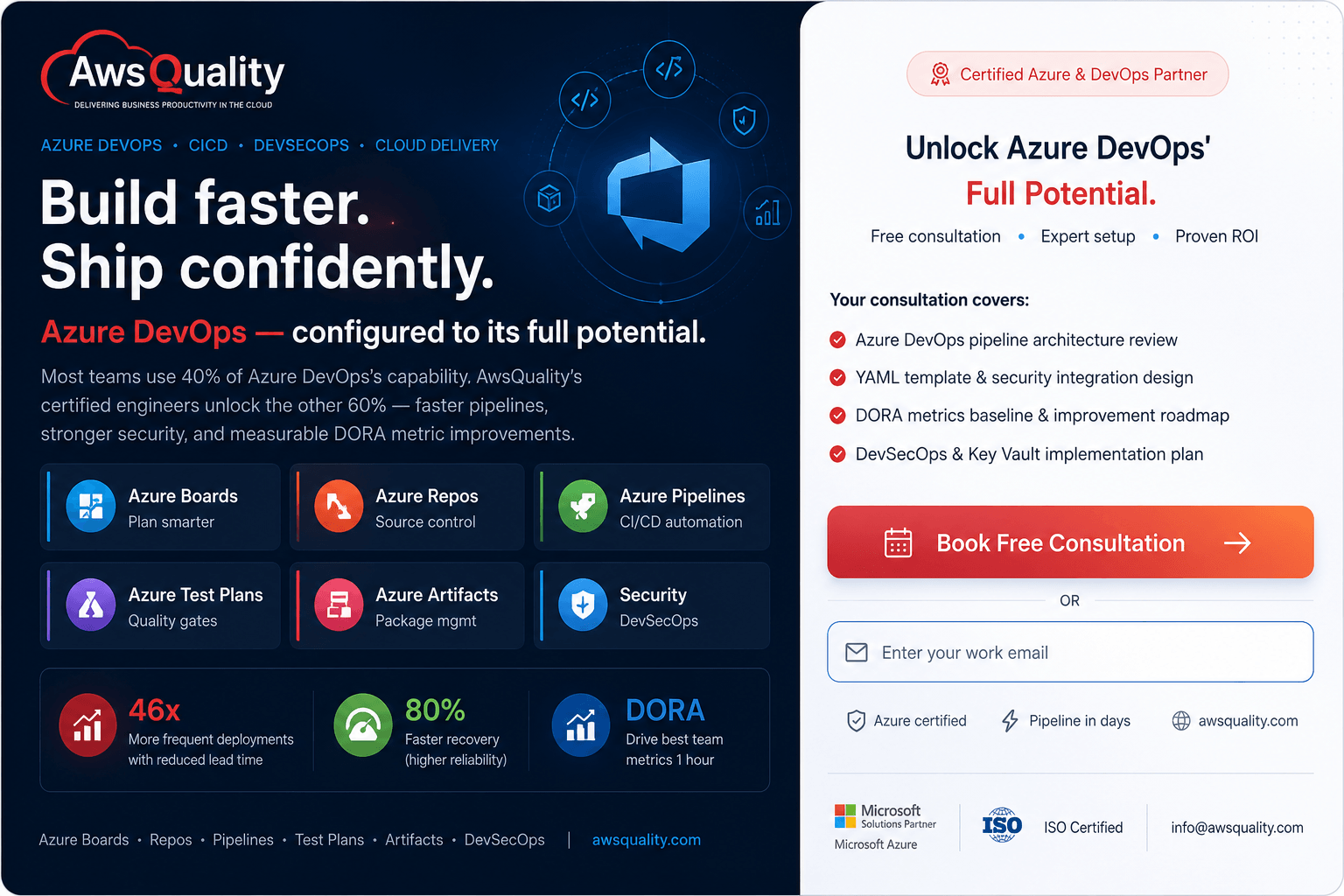Image resolution: width=1344 pixels, height=896 pixels.
Task: Click checkmark for DevSecOps Key Vault plan
Action: (x=837, y=454)
